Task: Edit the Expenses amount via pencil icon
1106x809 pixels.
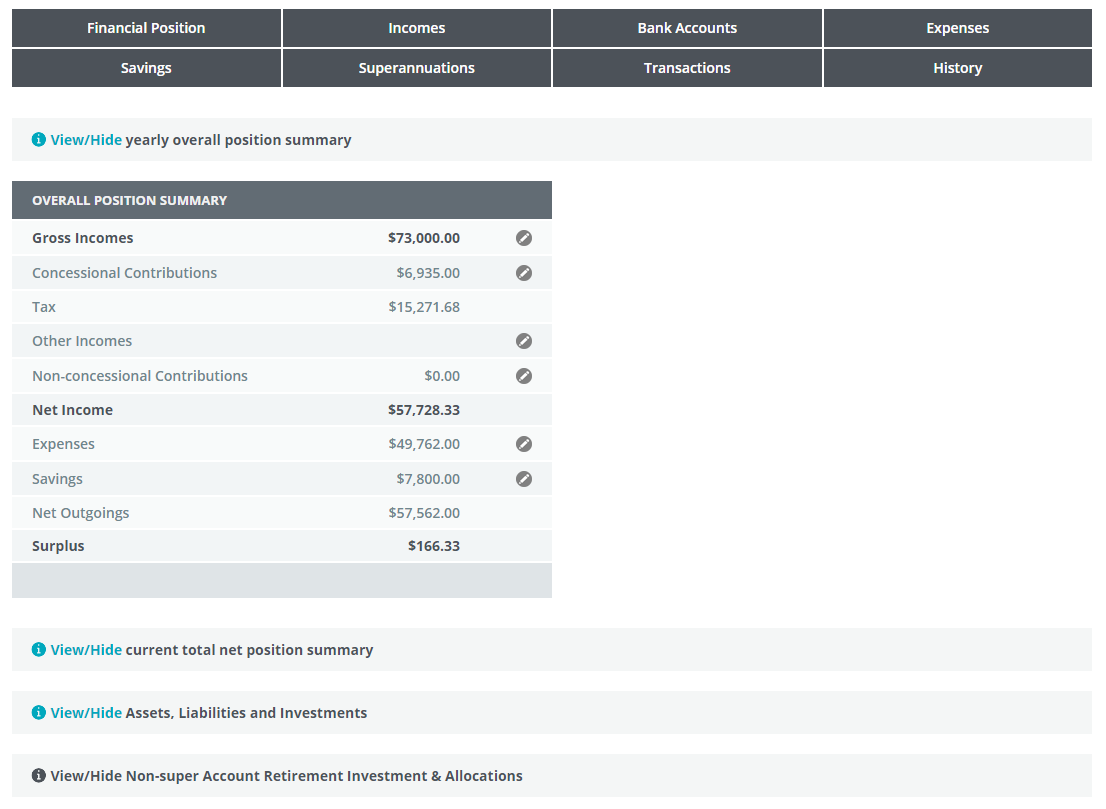Action: [524, 443]
